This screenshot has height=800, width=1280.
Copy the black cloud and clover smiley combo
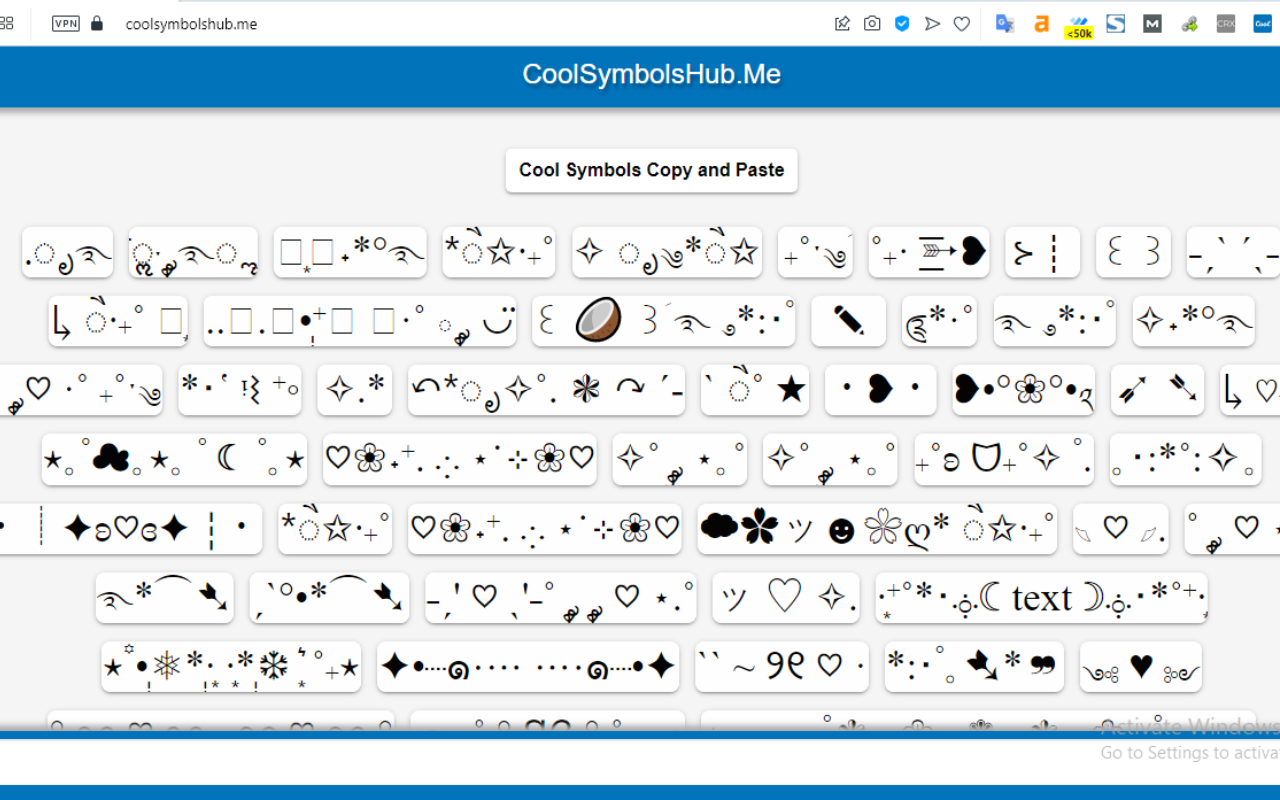tap(877, 529)
